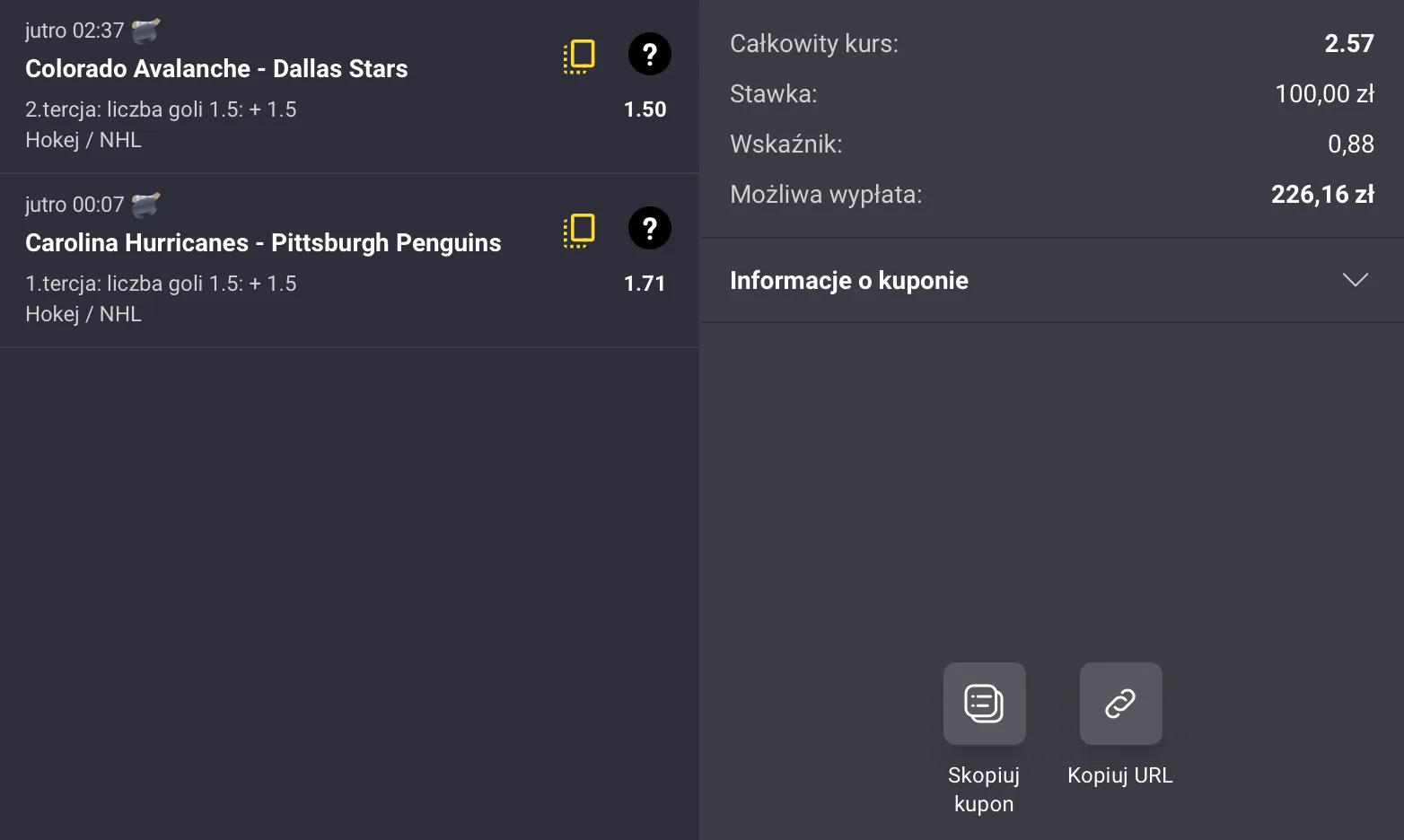Click the Hokej / NHL category label
The image size is (1404, 840).
pos(83,139)
